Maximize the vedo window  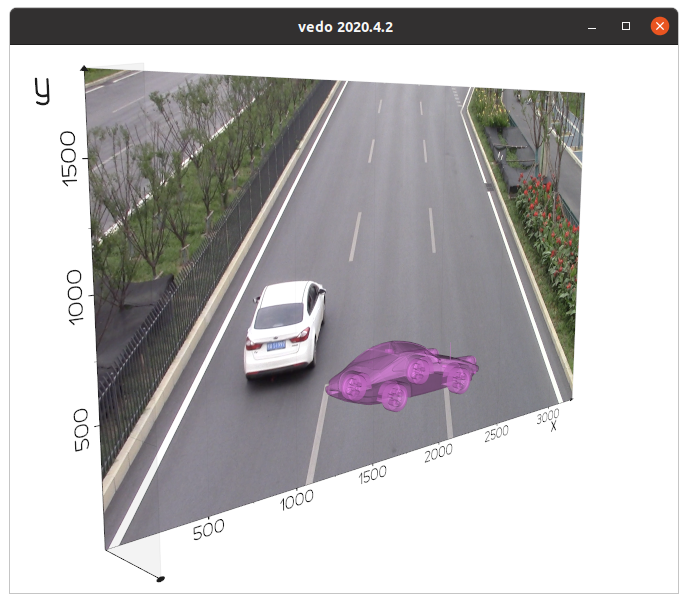[x=626, y=26]
